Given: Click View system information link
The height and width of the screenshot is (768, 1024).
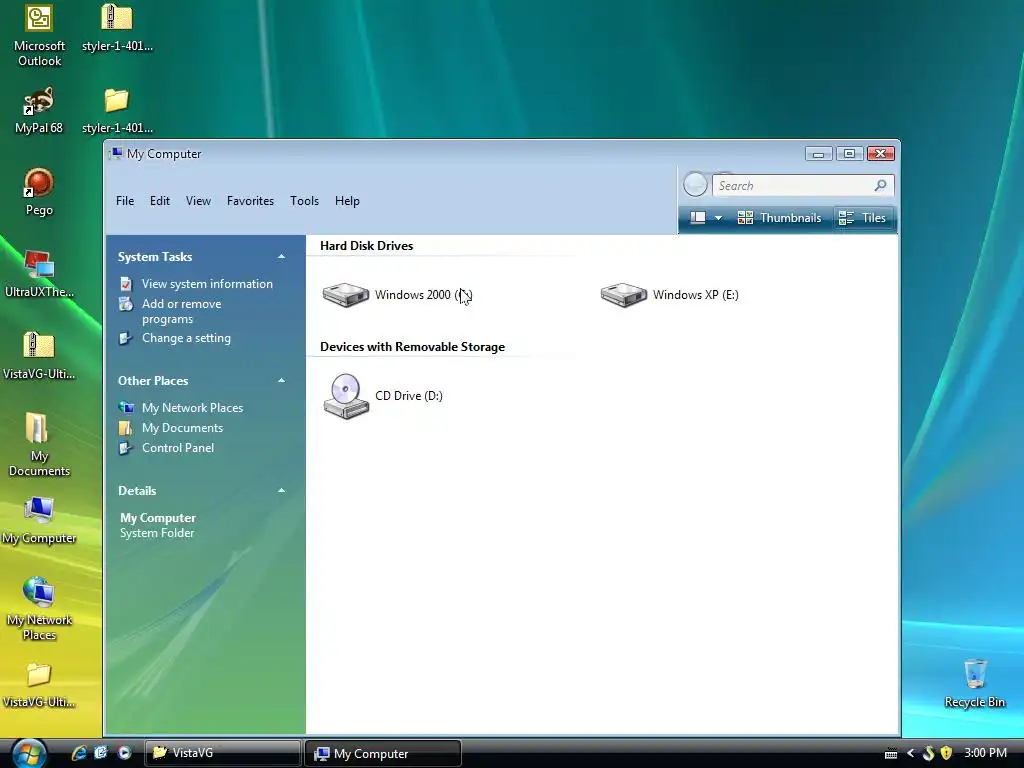Looking at the screenshot, I should point(207,284).
